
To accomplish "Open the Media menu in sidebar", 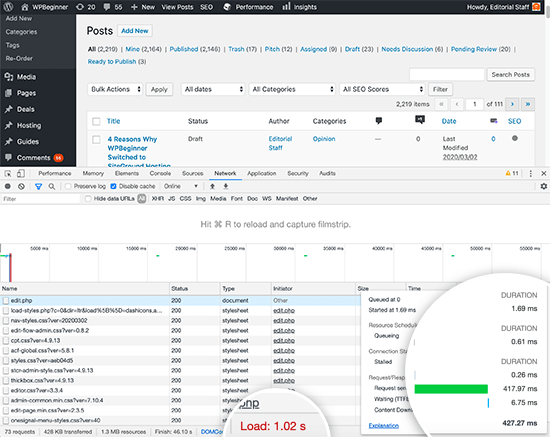I will coord(26,77).
